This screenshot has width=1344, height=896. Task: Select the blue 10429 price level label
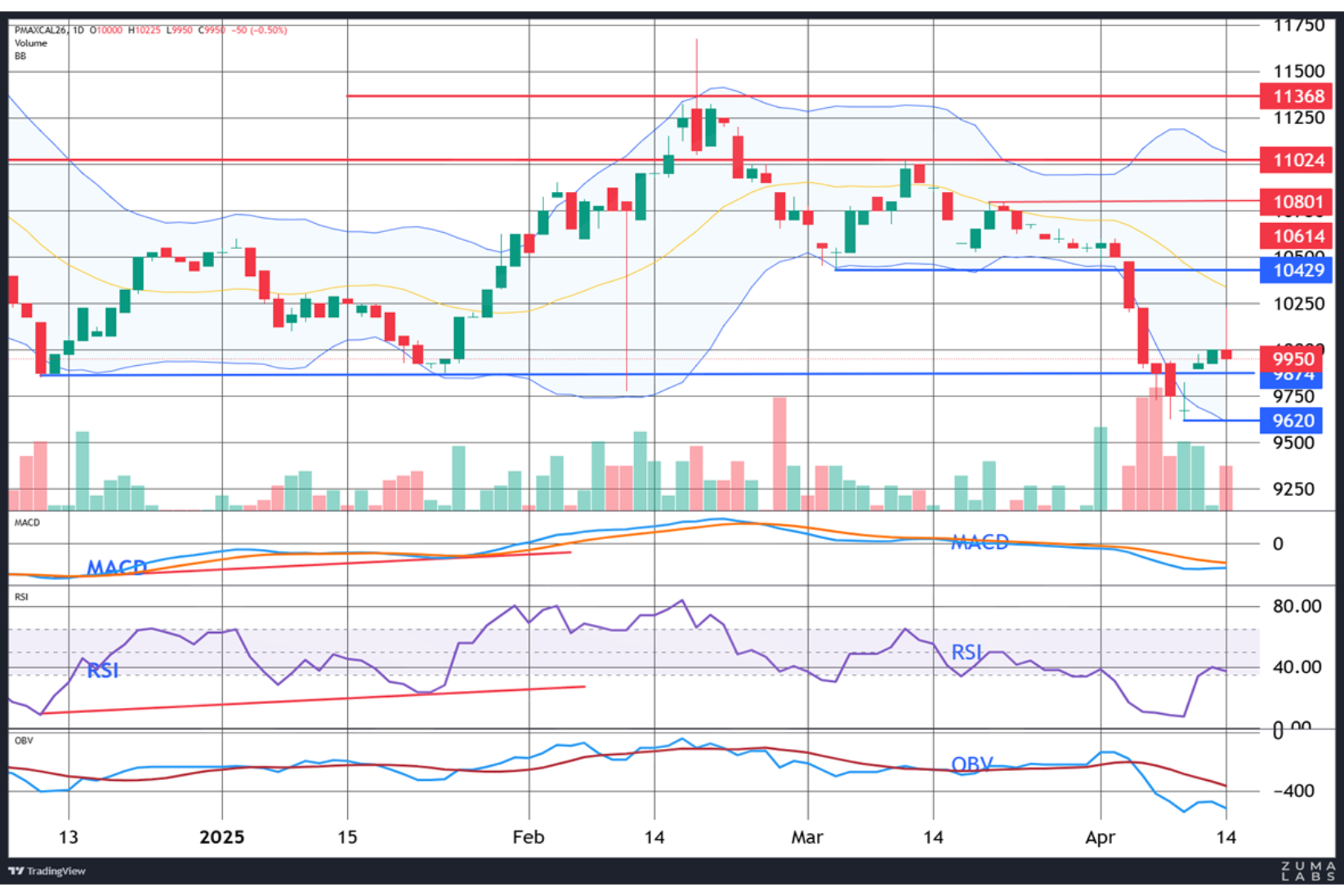tap(1297, 270)
